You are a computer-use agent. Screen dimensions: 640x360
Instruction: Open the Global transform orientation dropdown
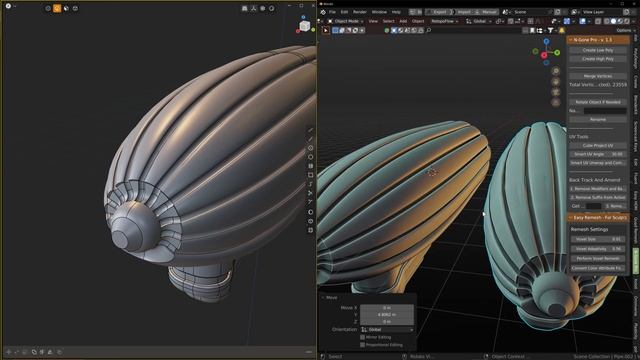tap(479, 21)
